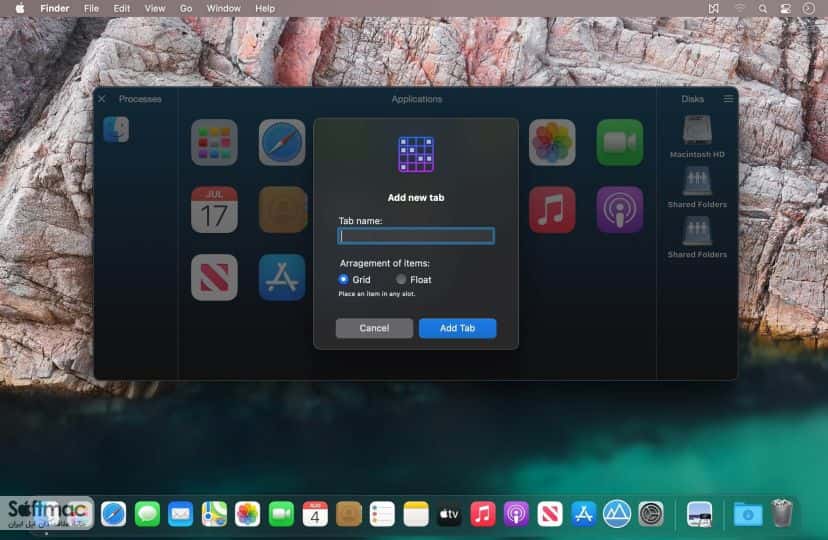Image resolution: width=828 pixels, height=540 pixels.
Task: Open Spotlight search in the menu bar
Action: (763, 8)
